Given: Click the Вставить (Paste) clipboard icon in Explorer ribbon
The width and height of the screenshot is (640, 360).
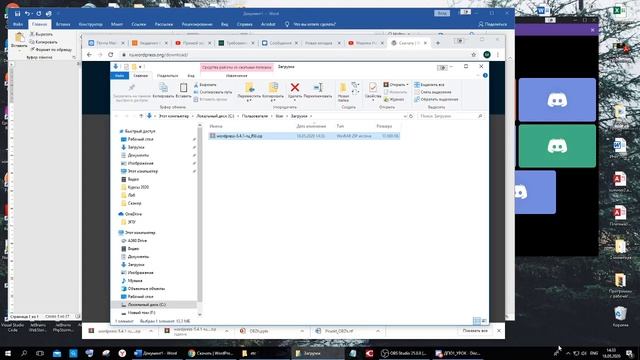Looking at the screenshot, I should pos(184,87).
